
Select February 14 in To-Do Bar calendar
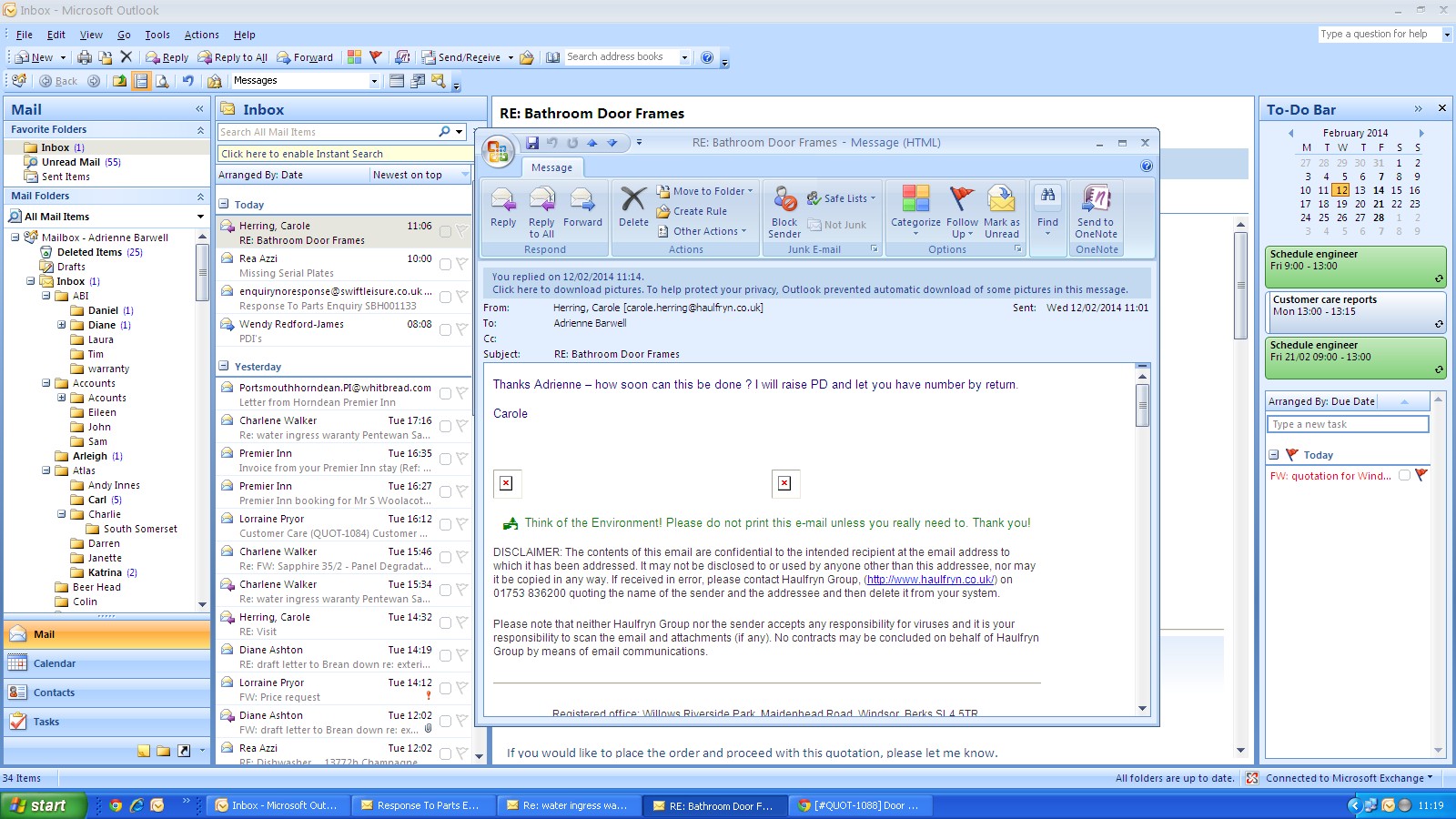[x=1379, y=190]
